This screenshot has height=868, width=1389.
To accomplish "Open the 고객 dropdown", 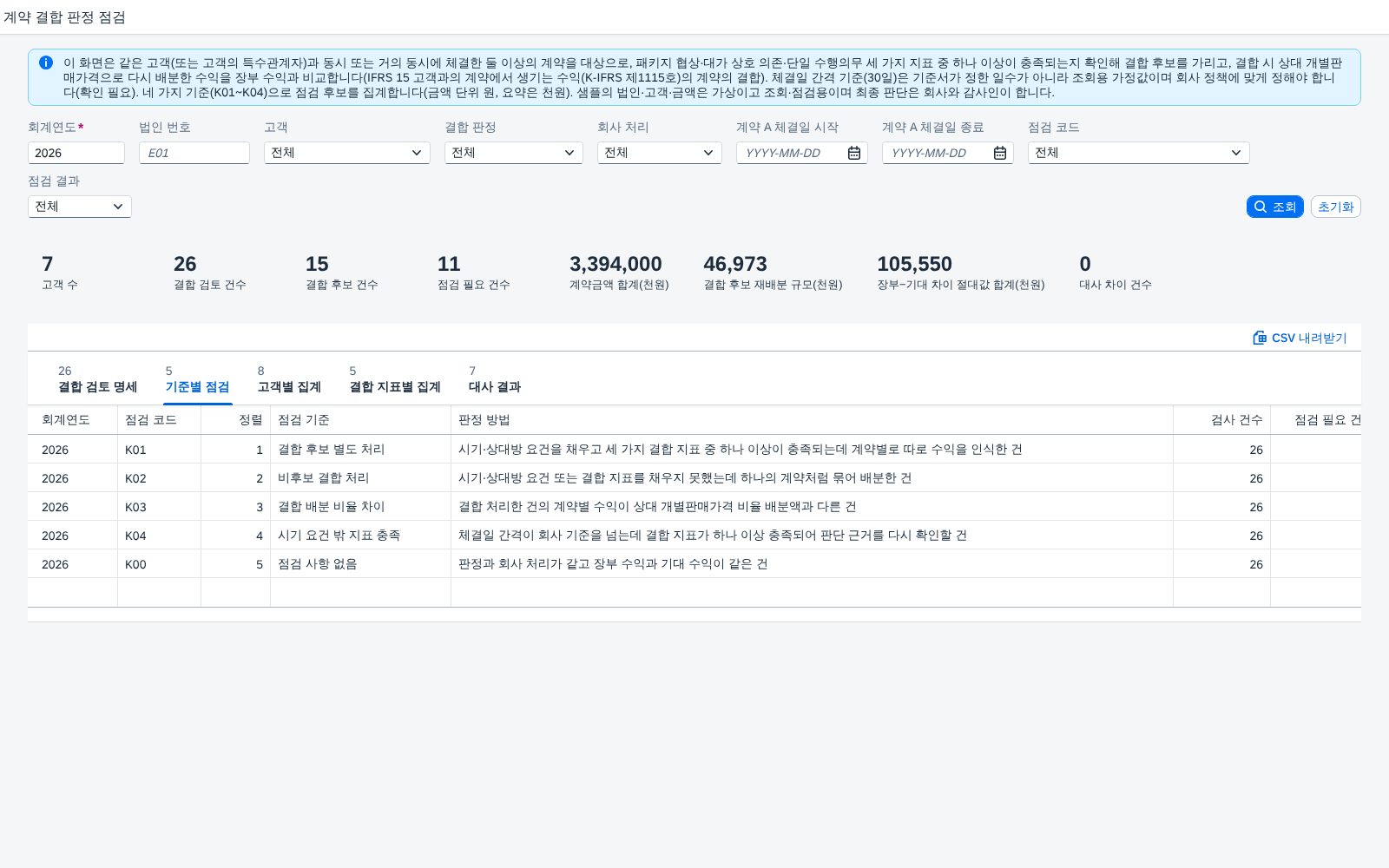I will click(347, 153).
